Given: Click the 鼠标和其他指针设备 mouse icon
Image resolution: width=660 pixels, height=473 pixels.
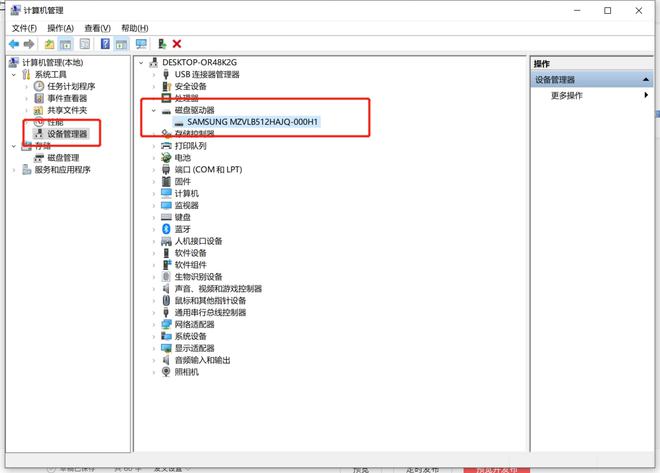Looking at the screenshot, I should click(166, 300).
